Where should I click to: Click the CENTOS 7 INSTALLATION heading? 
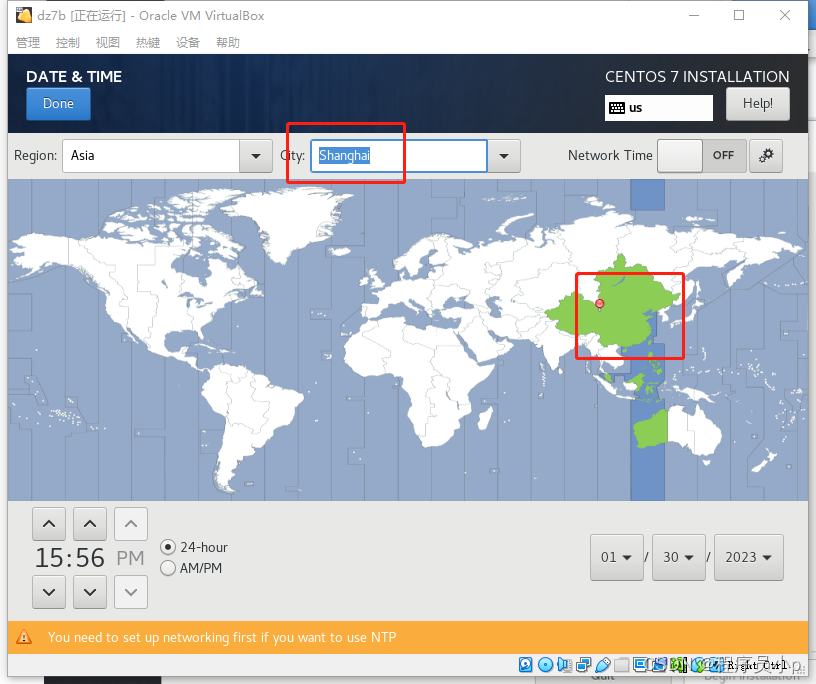click(697, 77)
